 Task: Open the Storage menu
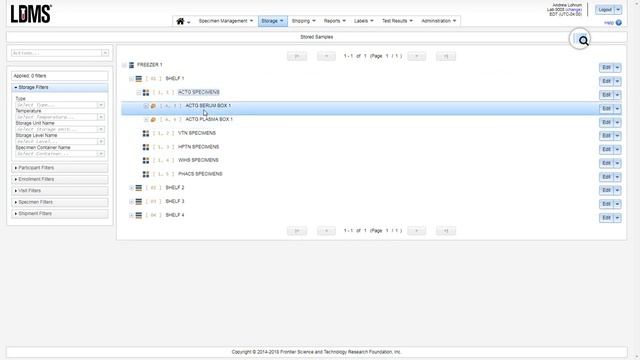[273, 21]
